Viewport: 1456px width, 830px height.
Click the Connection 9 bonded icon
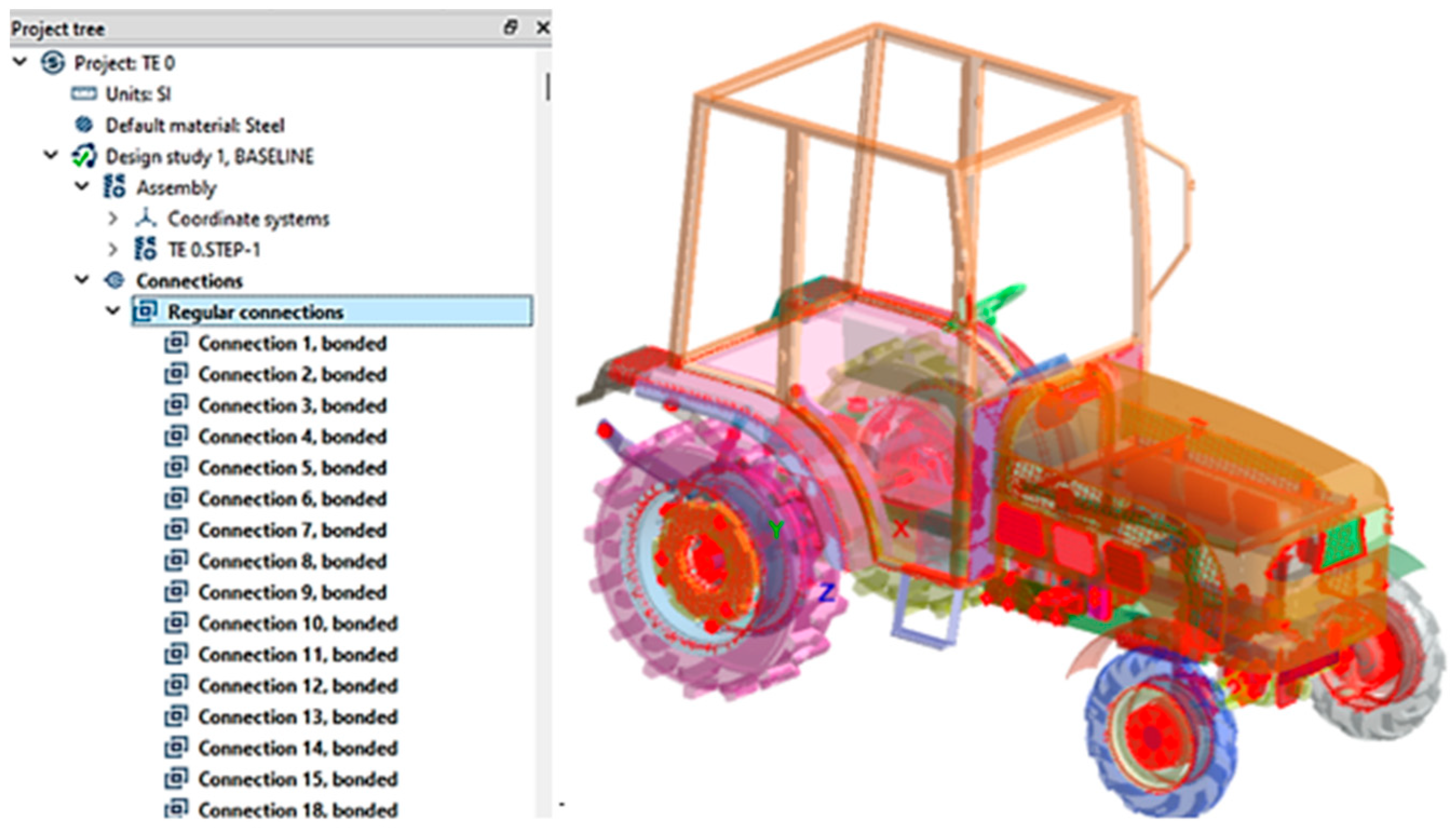(175, 591)
